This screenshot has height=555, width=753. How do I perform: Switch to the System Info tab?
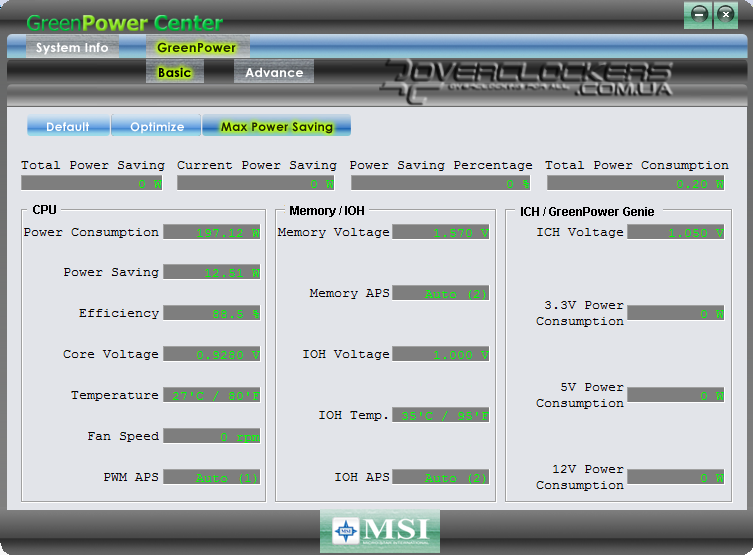(72, 48)
